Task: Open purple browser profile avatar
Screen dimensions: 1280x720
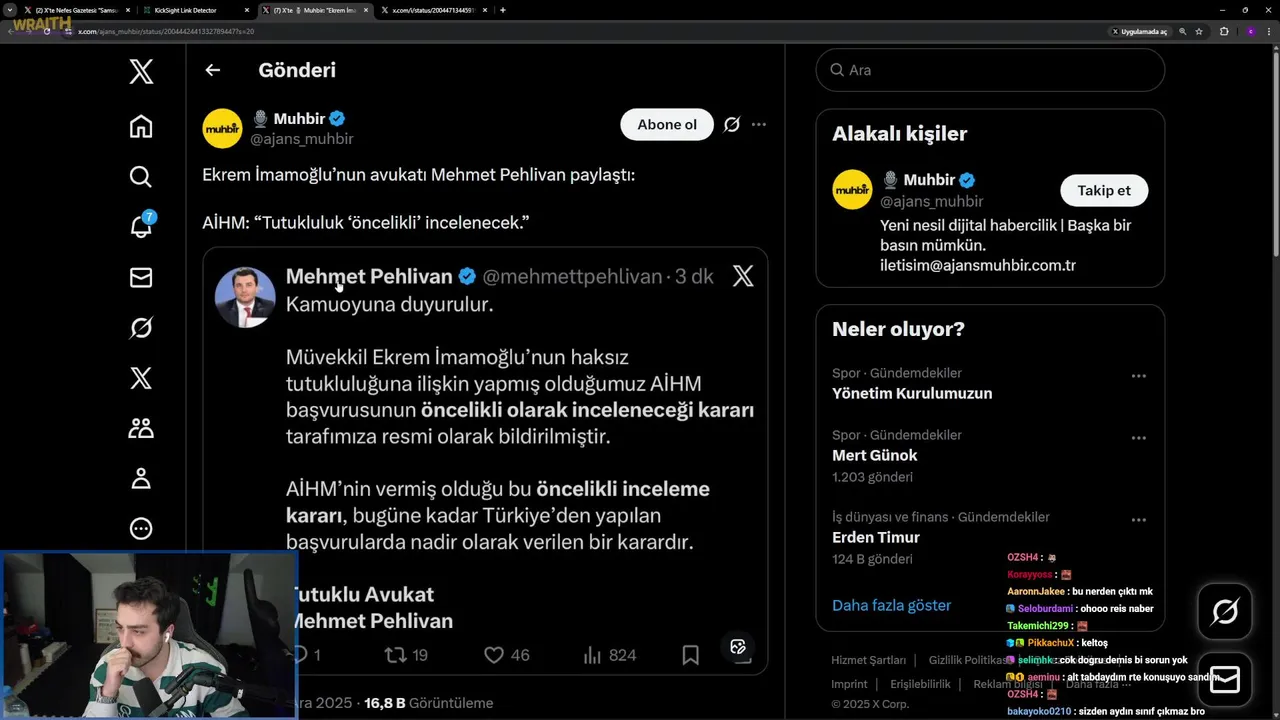Action: [1250, 31]
